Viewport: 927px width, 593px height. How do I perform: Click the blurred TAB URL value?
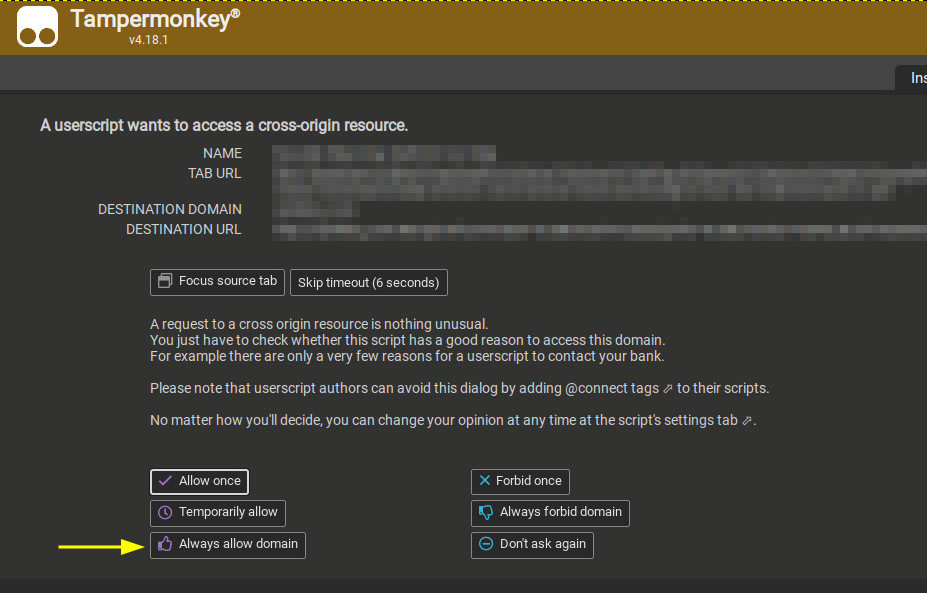point(600,175)
